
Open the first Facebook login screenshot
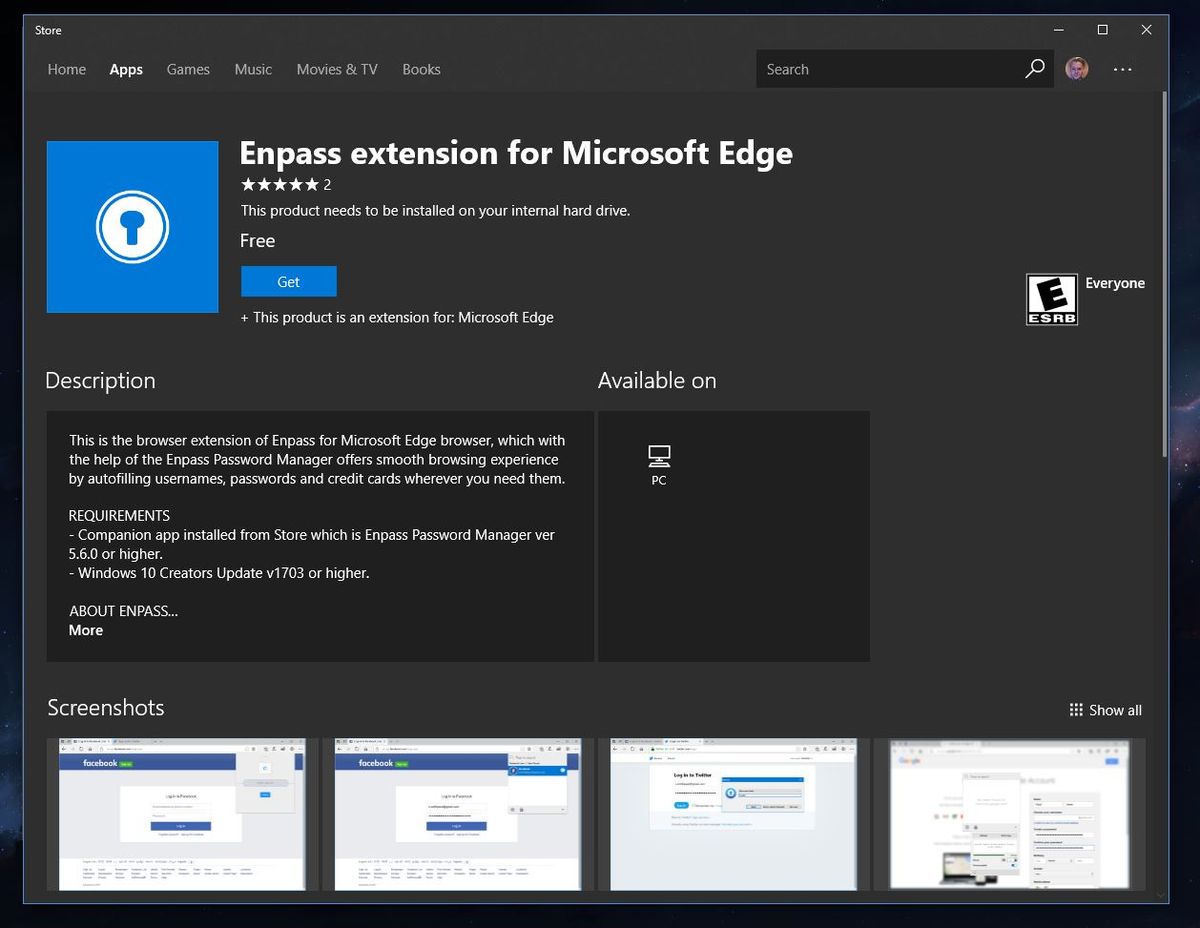coord(181,813)
